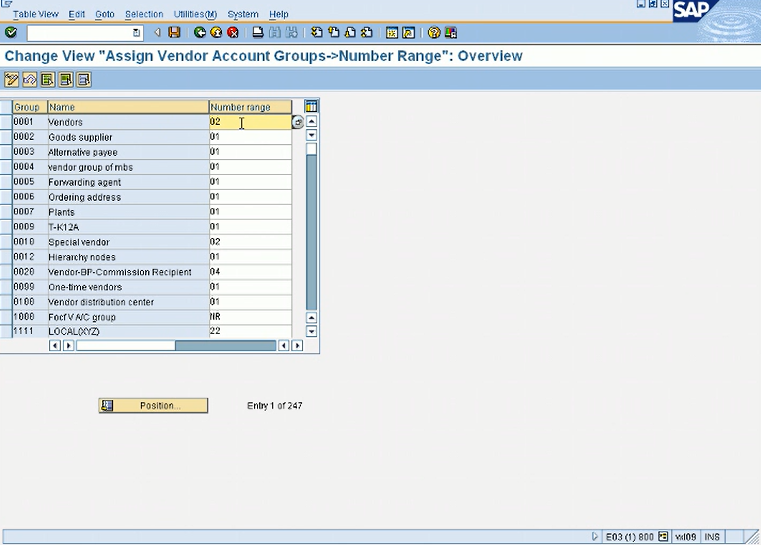This screenshot has width=761, height=545.
Task: Select the row marker for 0001 Vendors
Action: 6,122
